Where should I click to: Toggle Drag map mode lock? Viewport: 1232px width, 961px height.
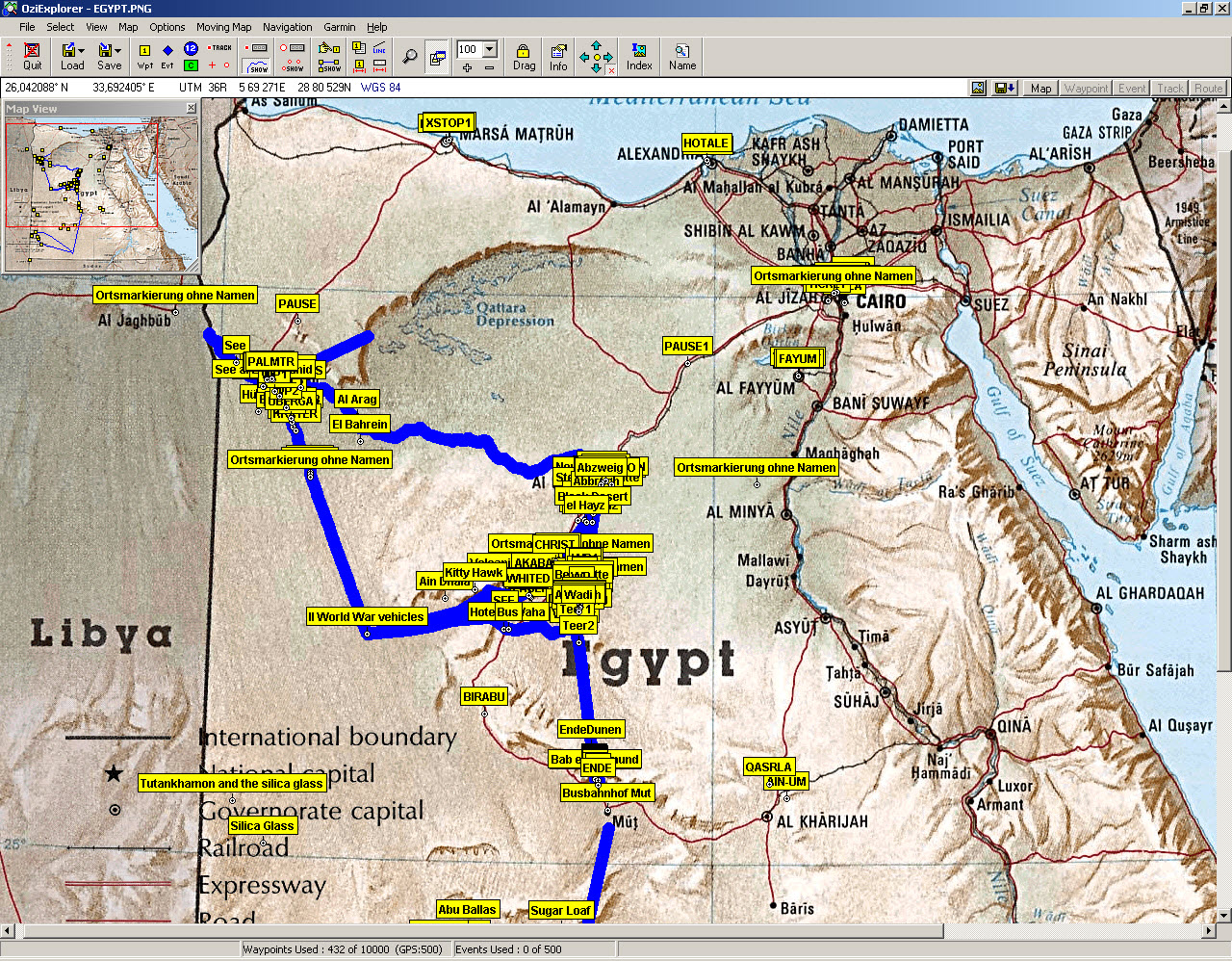coord(524,57)
